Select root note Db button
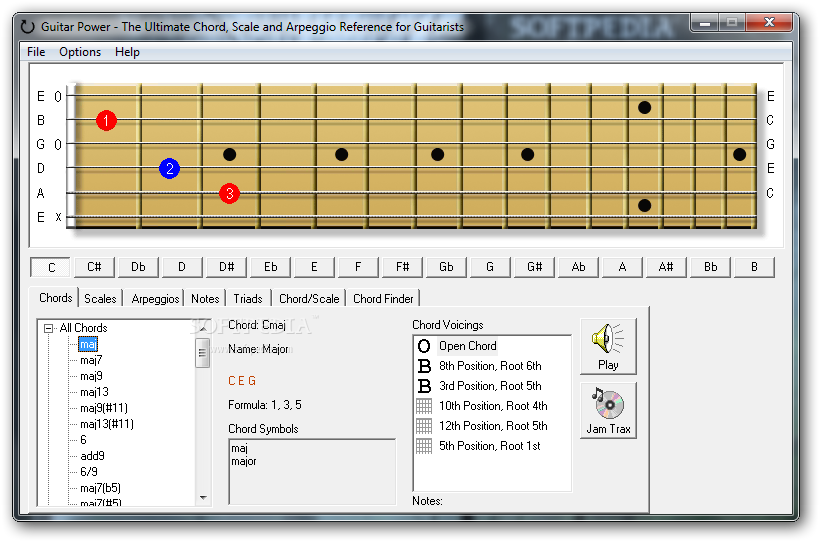Viewport: 820px width, 542px height. click(x=138, y=267)
